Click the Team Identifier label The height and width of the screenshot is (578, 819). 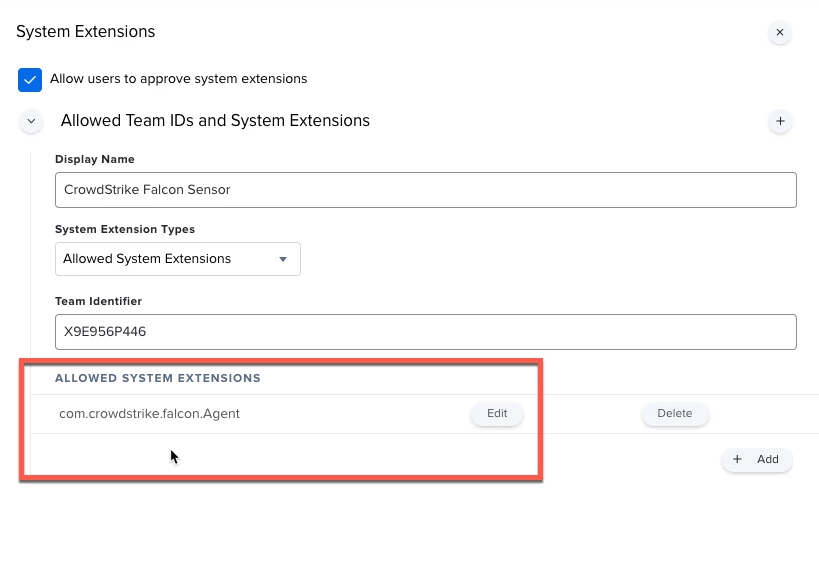[x=98, y=301]
